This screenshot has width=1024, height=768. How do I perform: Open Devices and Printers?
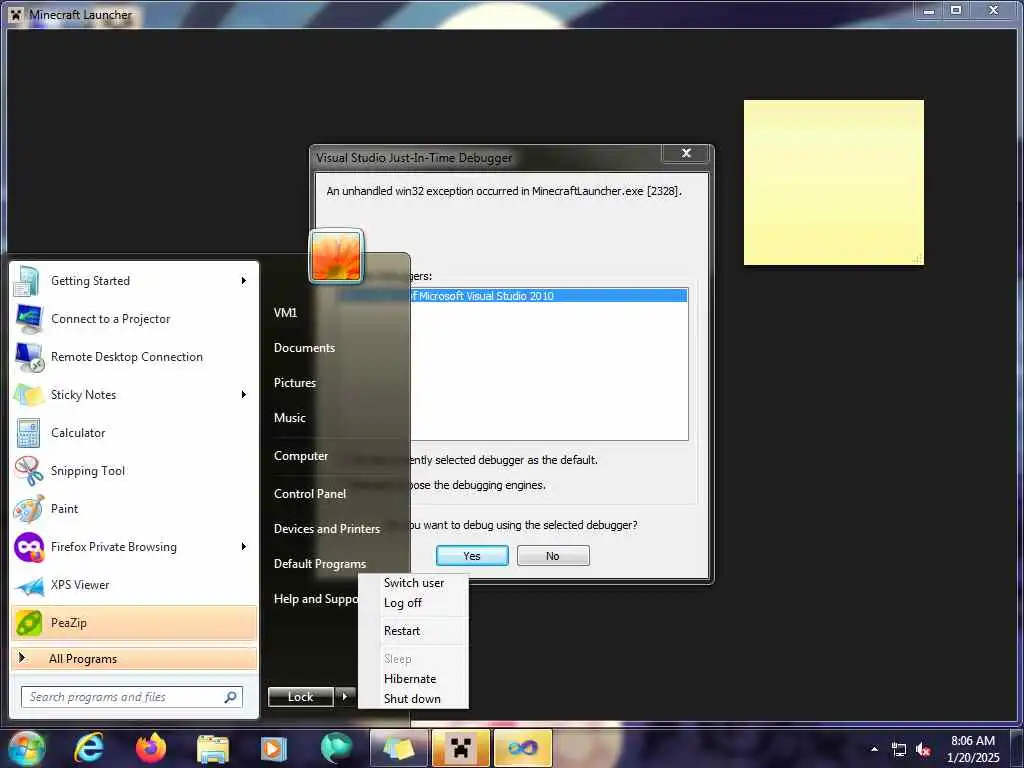click(x=327, y=529)
